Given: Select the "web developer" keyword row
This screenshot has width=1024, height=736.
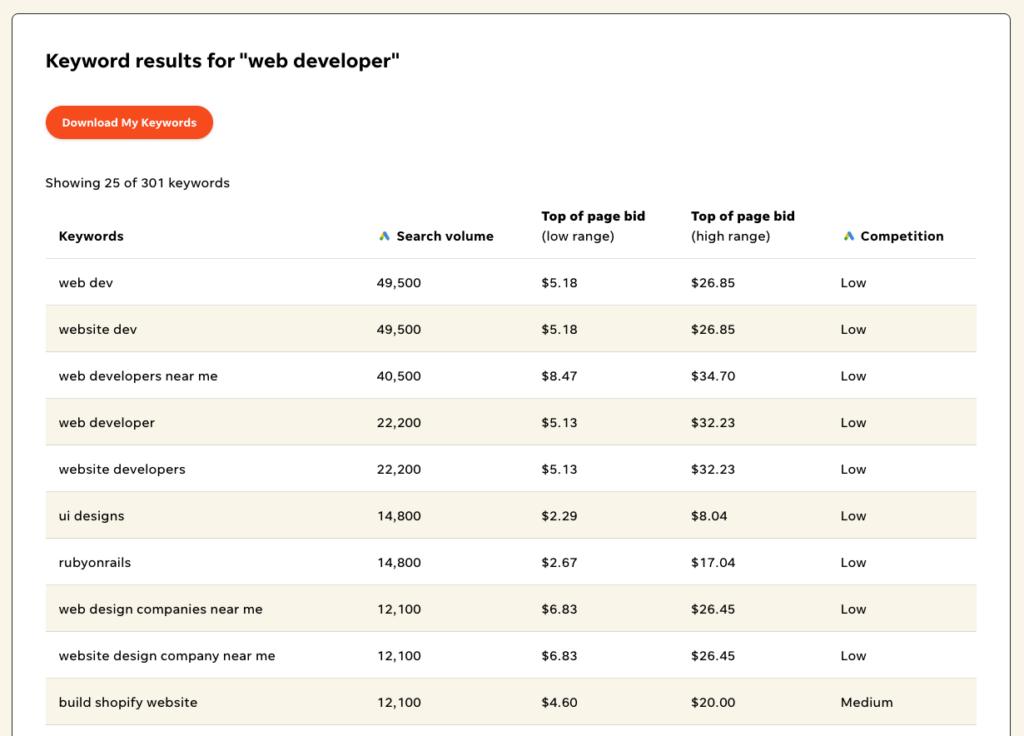Looking at the screenshot, I should click(106, 422).
